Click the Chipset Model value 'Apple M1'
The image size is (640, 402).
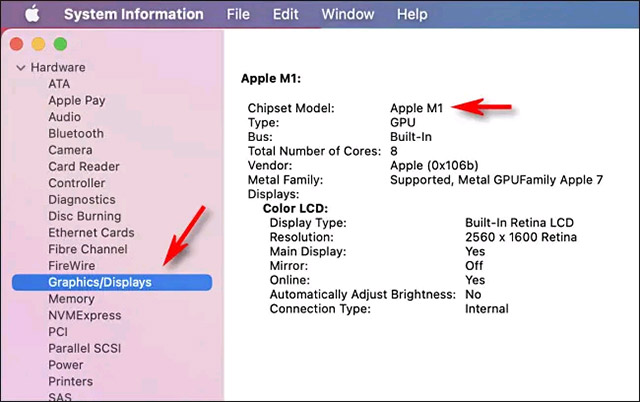click(x=416, y=108)
